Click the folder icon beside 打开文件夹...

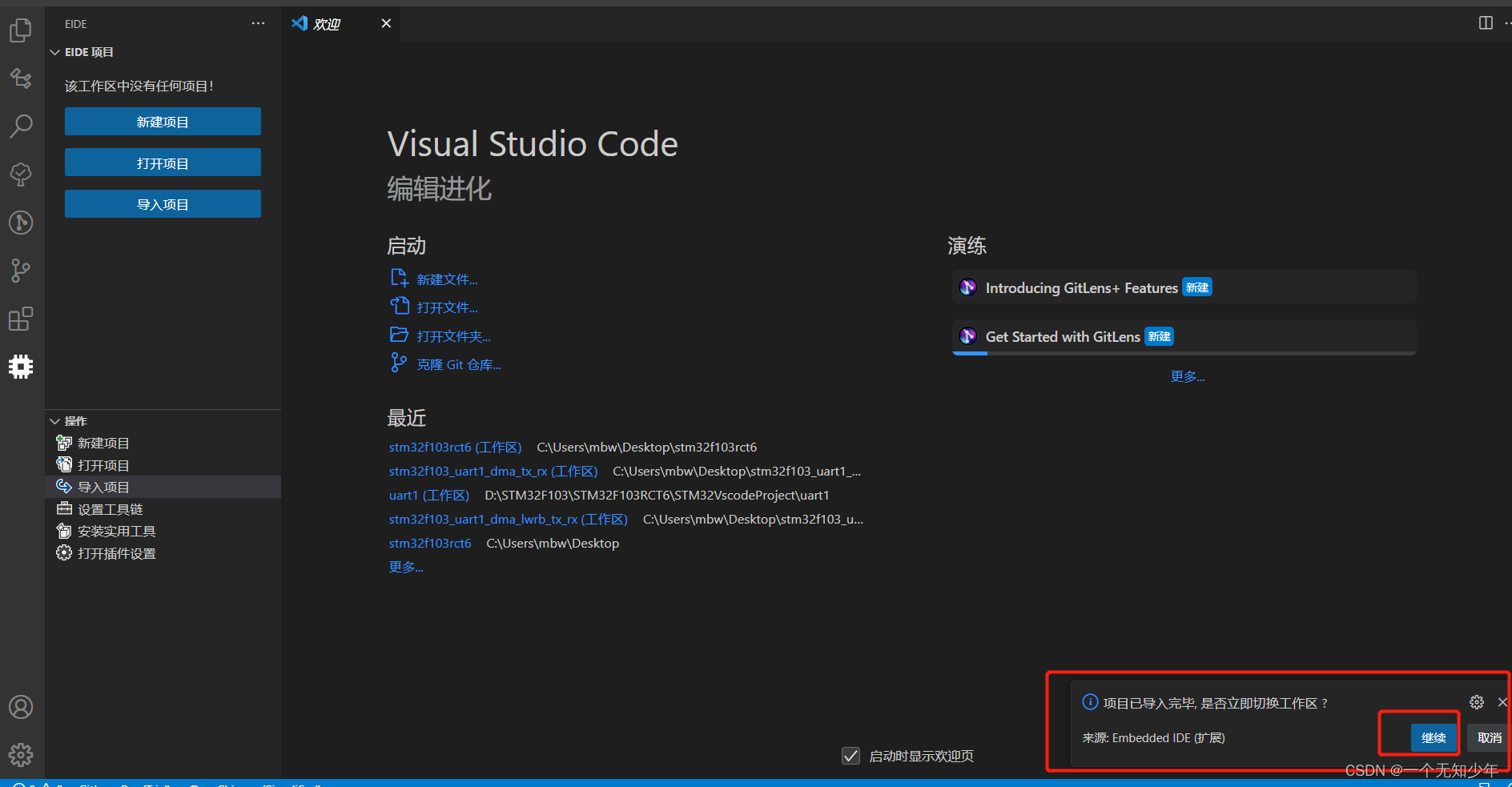pos(399,335)
